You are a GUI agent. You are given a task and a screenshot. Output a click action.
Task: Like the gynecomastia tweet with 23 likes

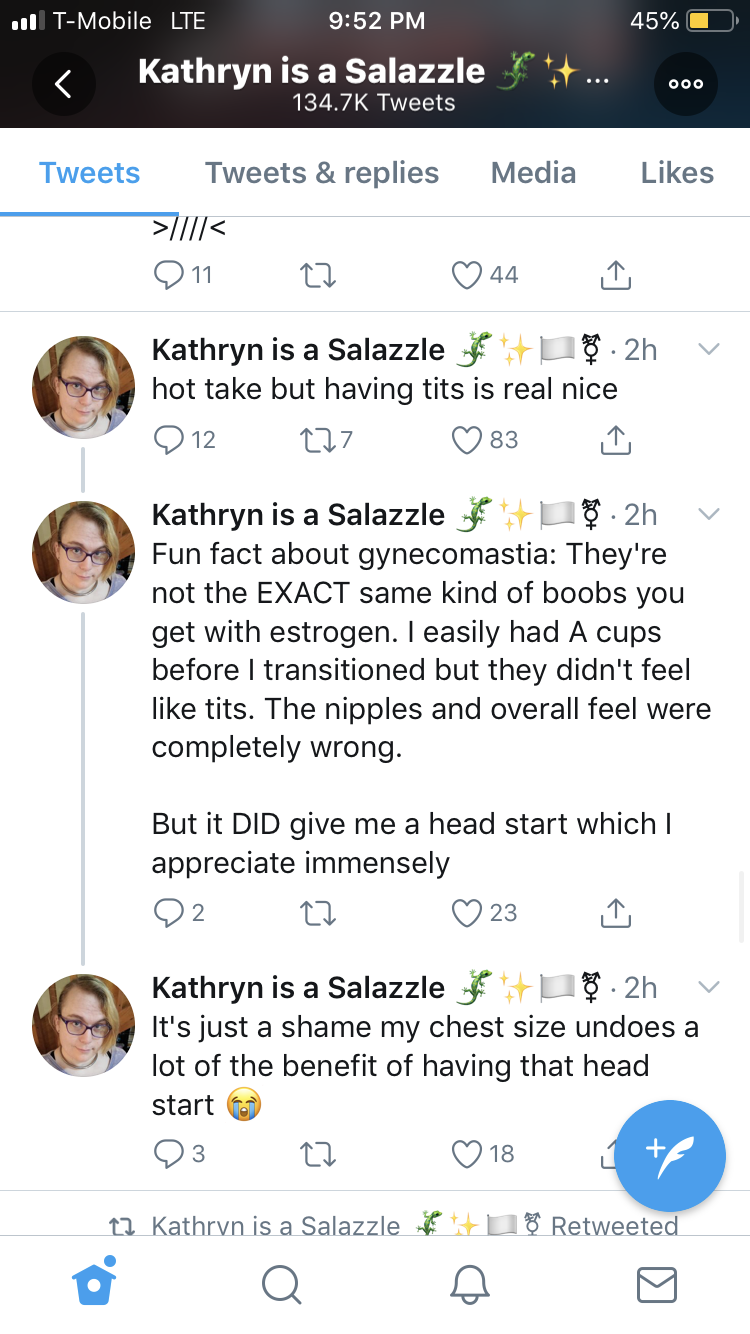pos(468,912)
